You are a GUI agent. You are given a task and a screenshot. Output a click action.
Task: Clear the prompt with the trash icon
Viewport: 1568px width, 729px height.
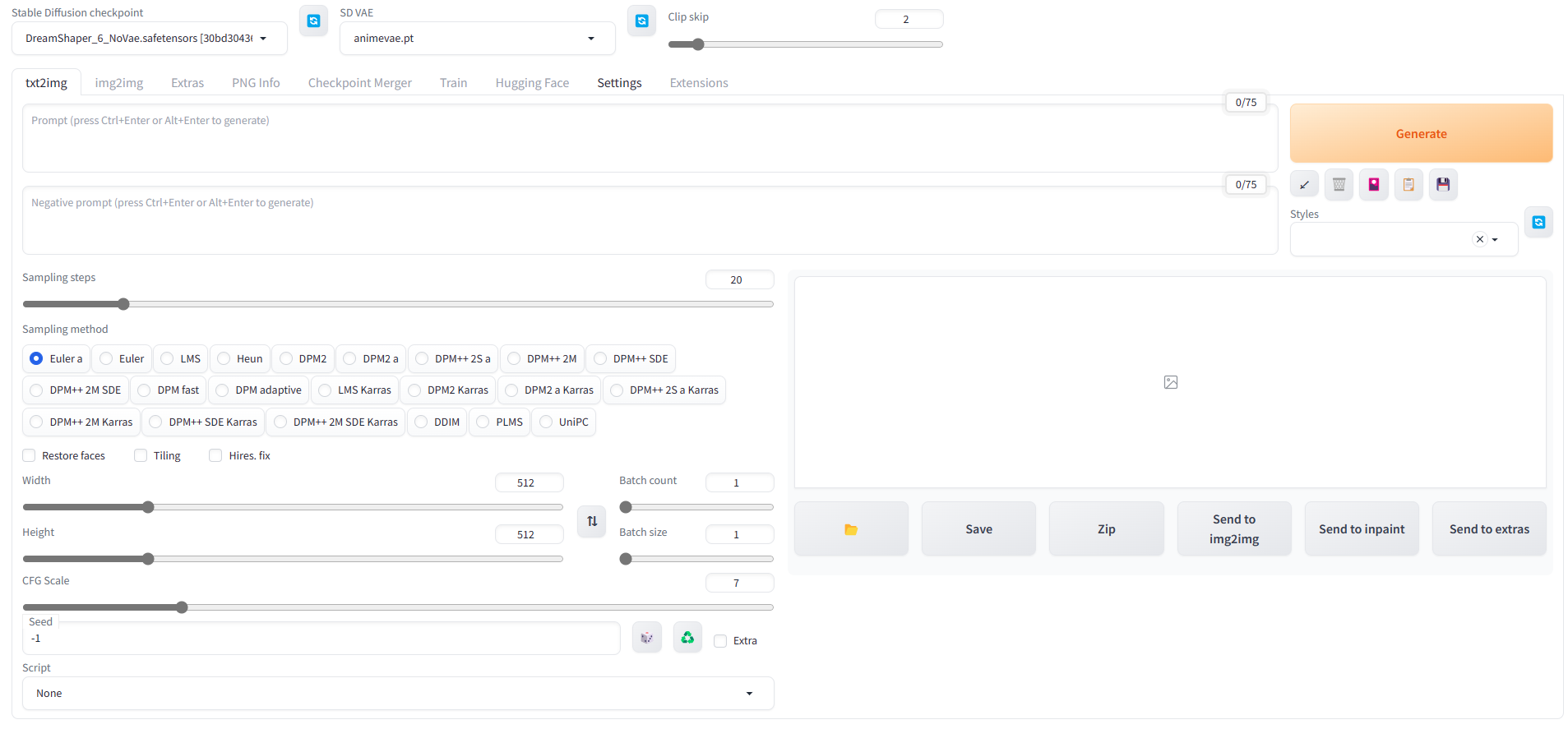[x=1339, y=185]
